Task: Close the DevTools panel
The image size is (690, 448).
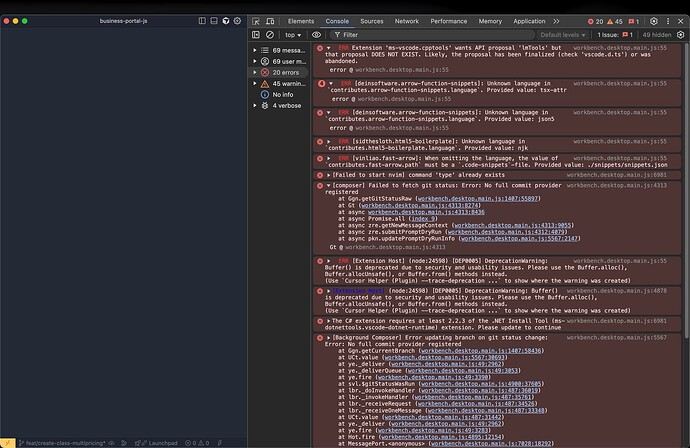Action: tap(680, 21)
